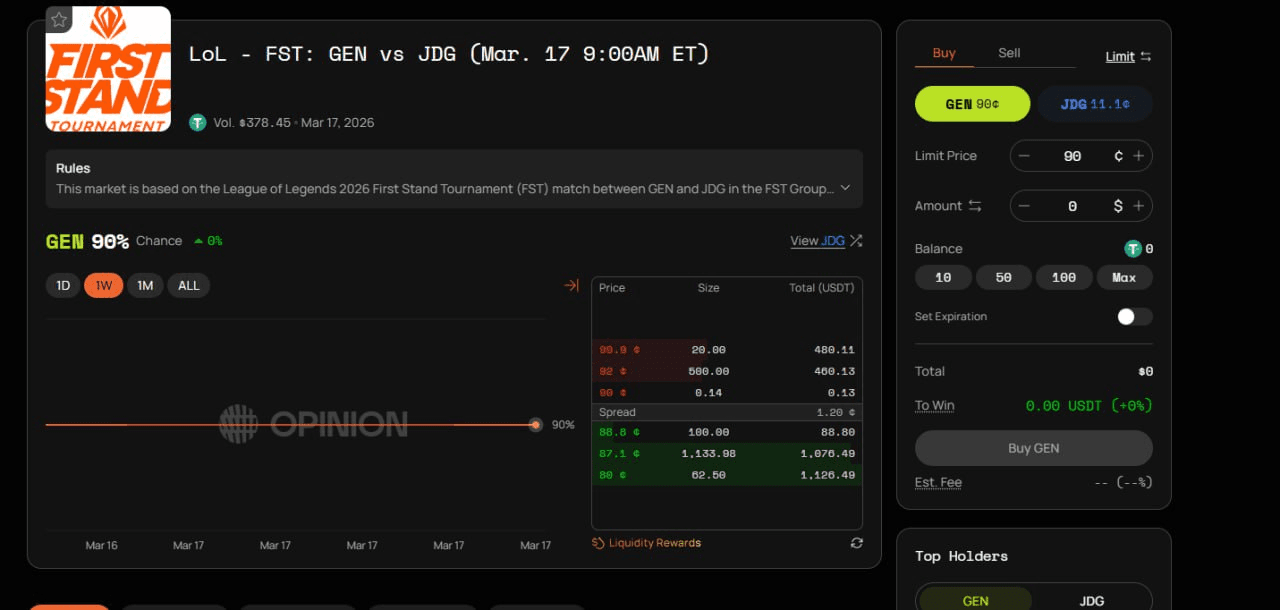Switch to the Sell tab
Viewport: 1280px width, 610px height.
point(1009,53)
